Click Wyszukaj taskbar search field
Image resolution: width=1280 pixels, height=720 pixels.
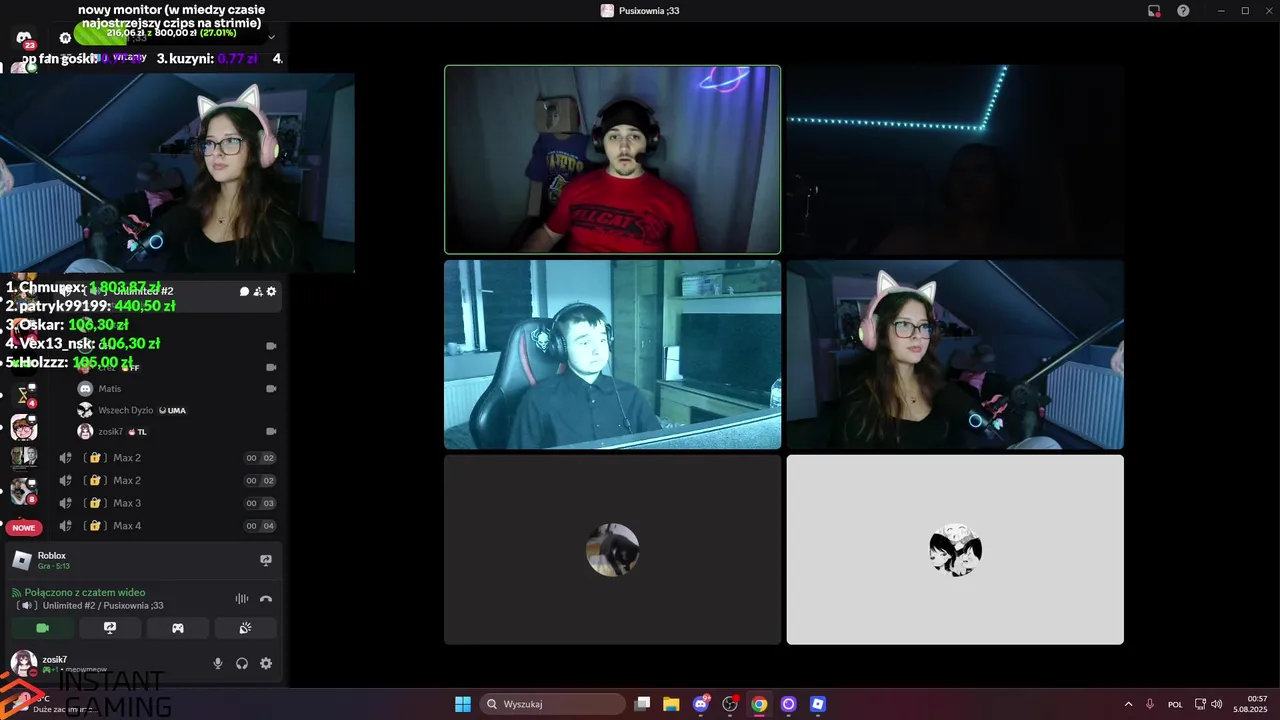point(553,704)
